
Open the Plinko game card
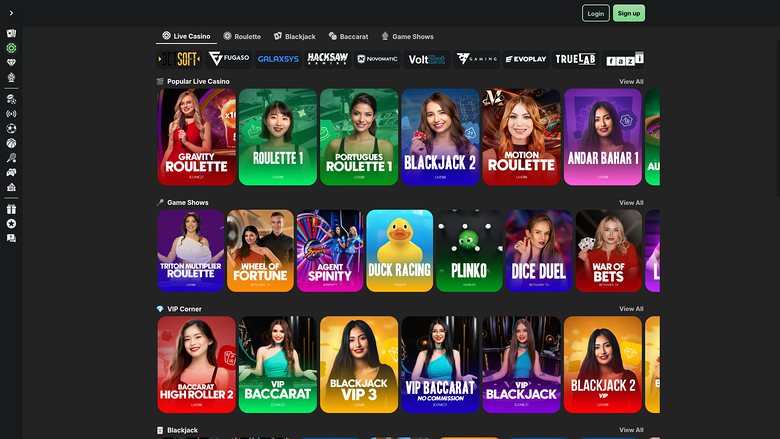[x=469, y=251]
